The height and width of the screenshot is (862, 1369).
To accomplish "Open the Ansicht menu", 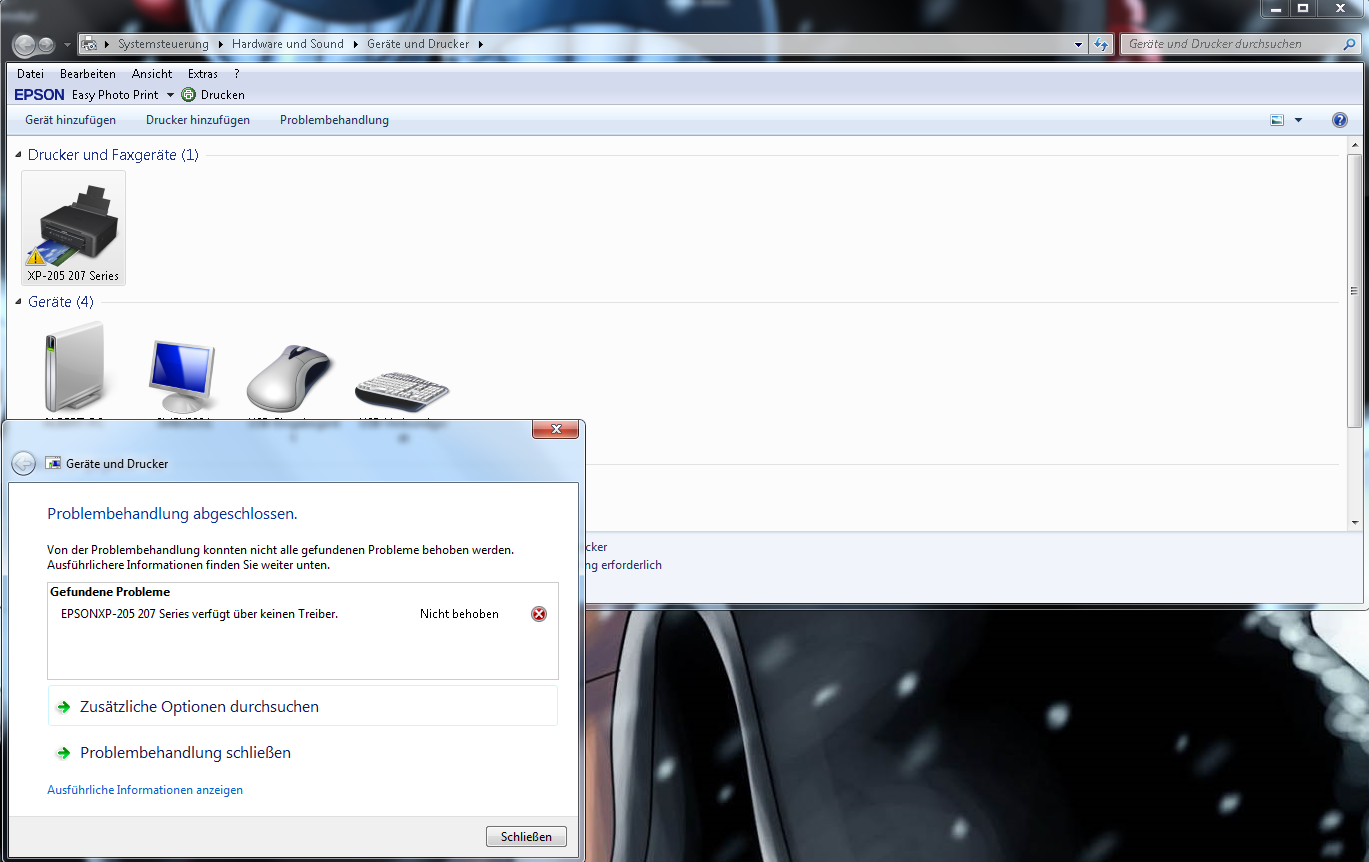I will coord(152,74).
